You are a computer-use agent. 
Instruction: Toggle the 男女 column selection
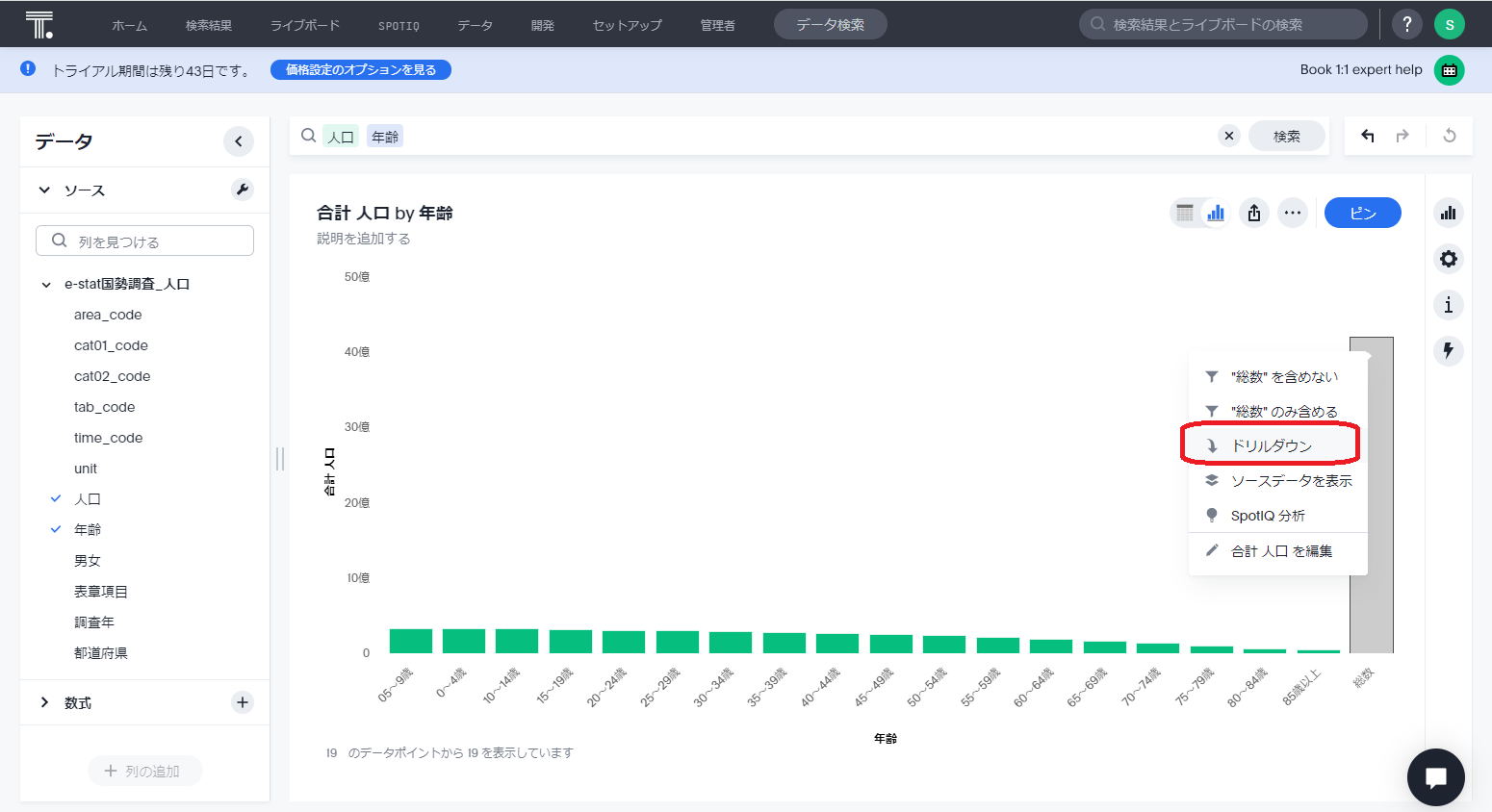click(86, 559)
